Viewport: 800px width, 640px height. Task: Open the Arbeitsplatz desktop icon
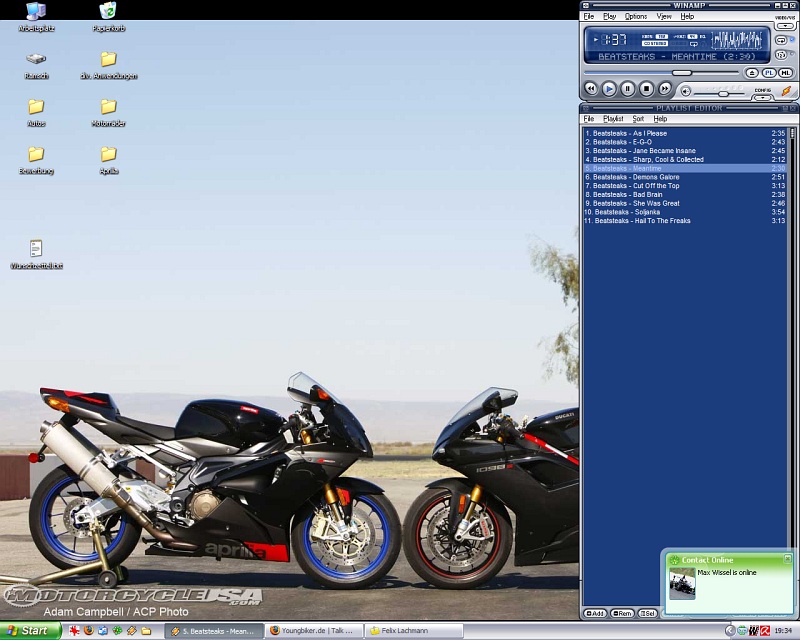point(36,17)
